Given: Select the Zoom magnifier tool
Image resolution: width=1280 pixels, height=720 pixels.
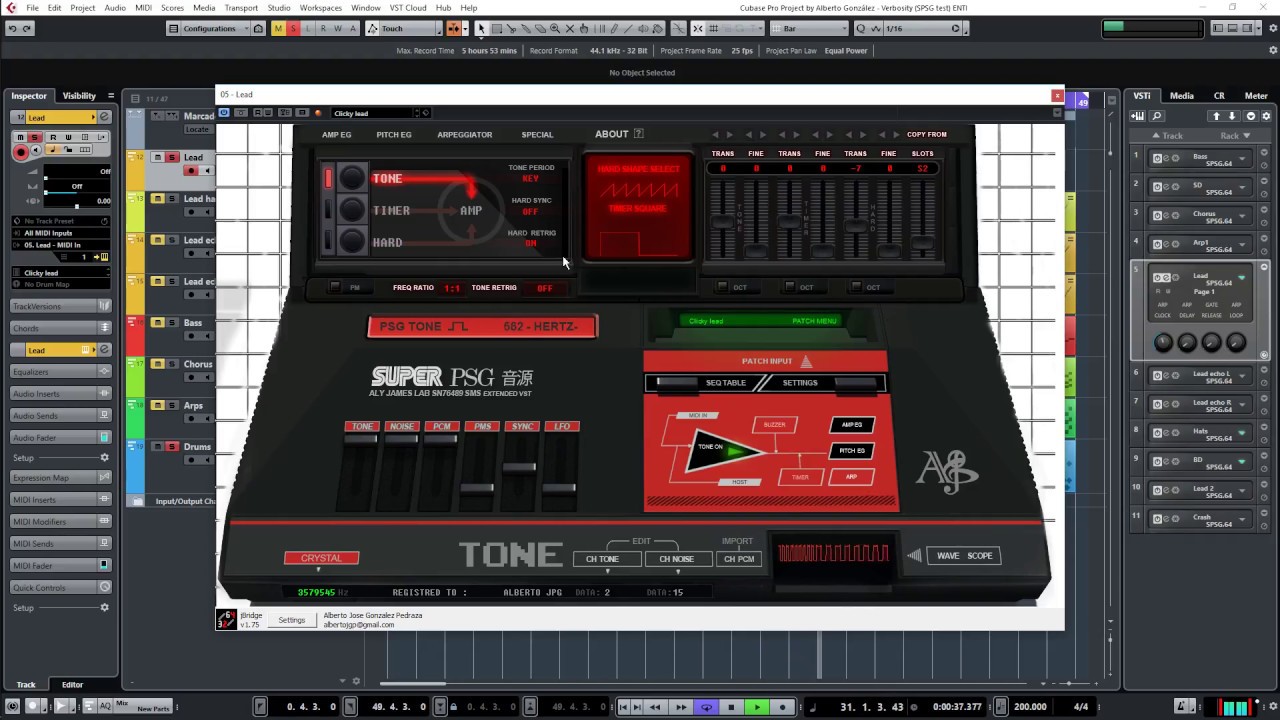Looking at the screenshot, I should (x=555, y=28).
